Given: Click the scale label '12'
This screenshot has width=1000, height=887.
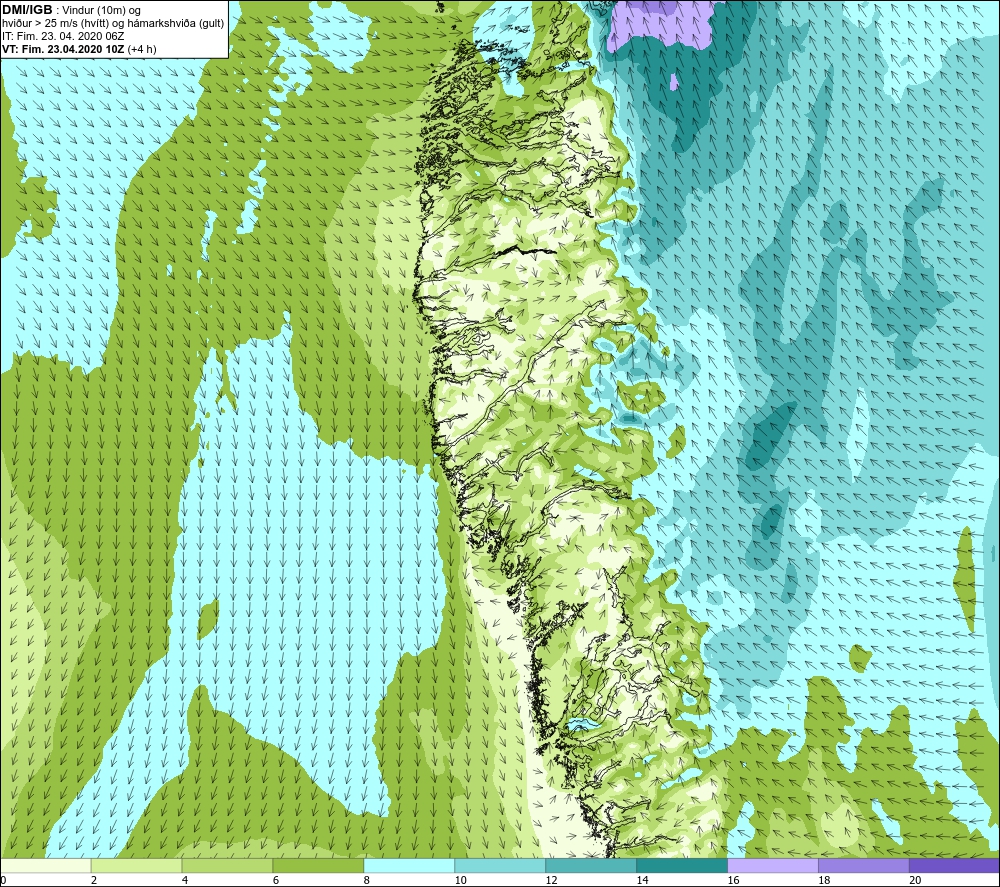Looking at the screenshot, I should pyautogui.click(x=552, y=880).
